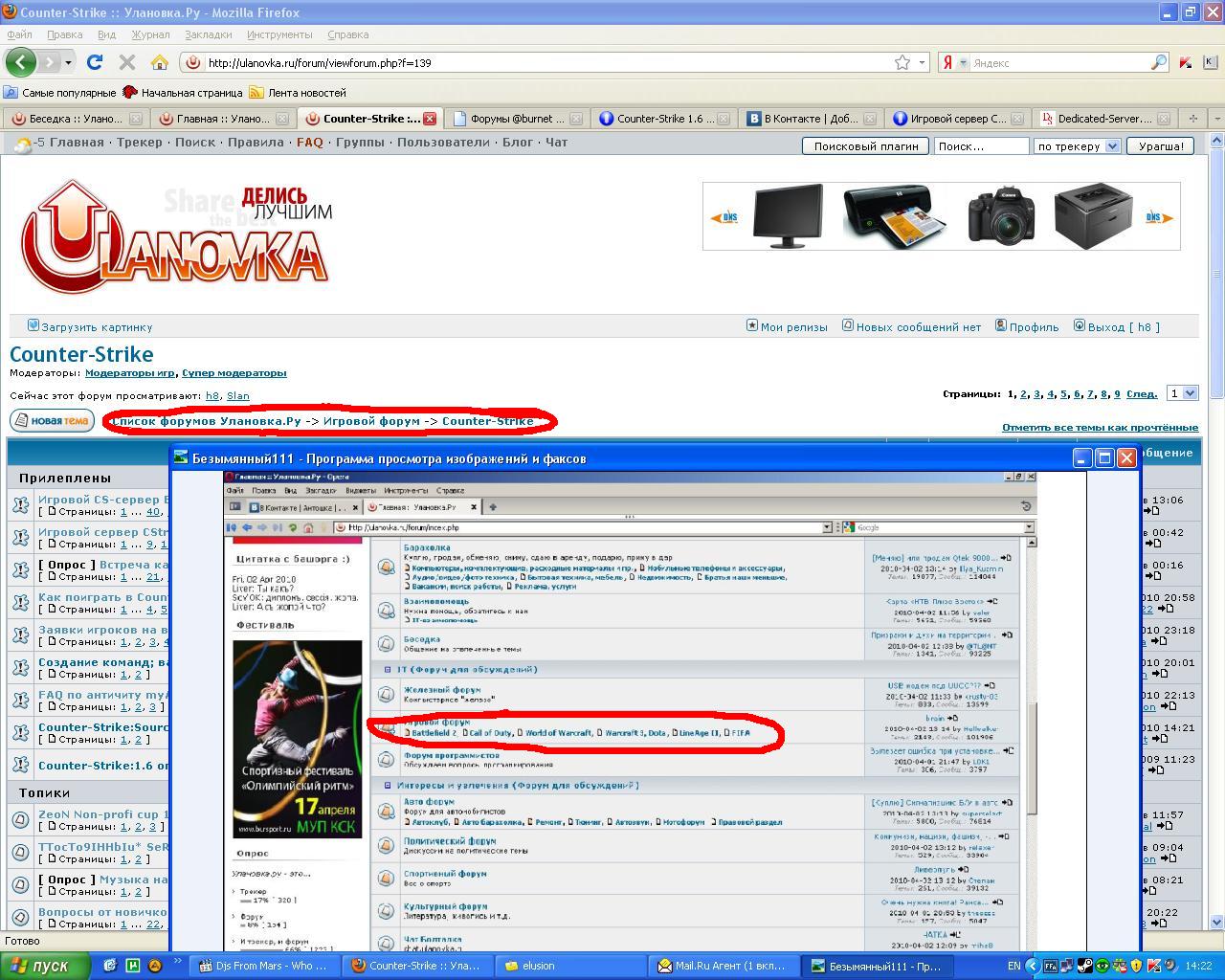Switch to the 'Форумы @burnet' tab
The image size is (1225, 980).
pyautogui.click(x=517, y=119)
